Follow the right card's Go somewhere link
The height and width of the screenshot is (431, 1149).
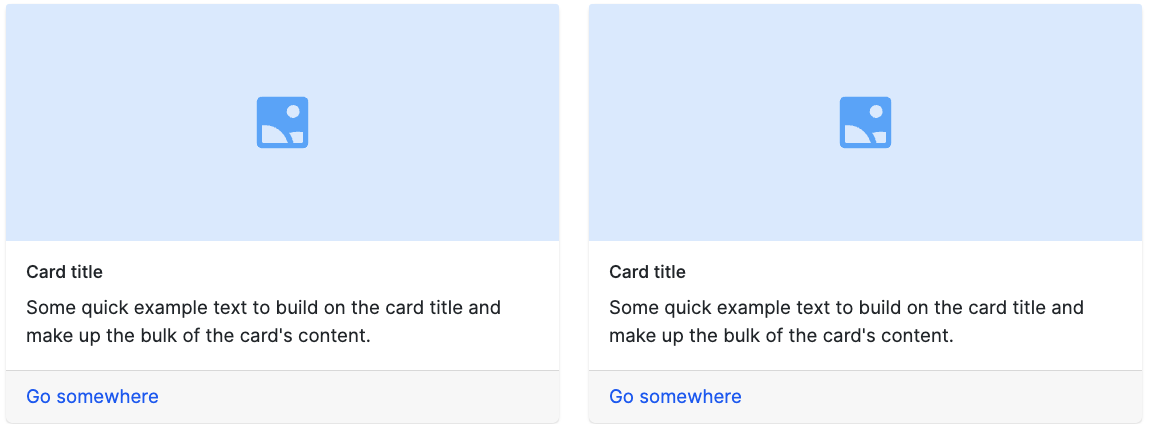[x=675, y=397]
